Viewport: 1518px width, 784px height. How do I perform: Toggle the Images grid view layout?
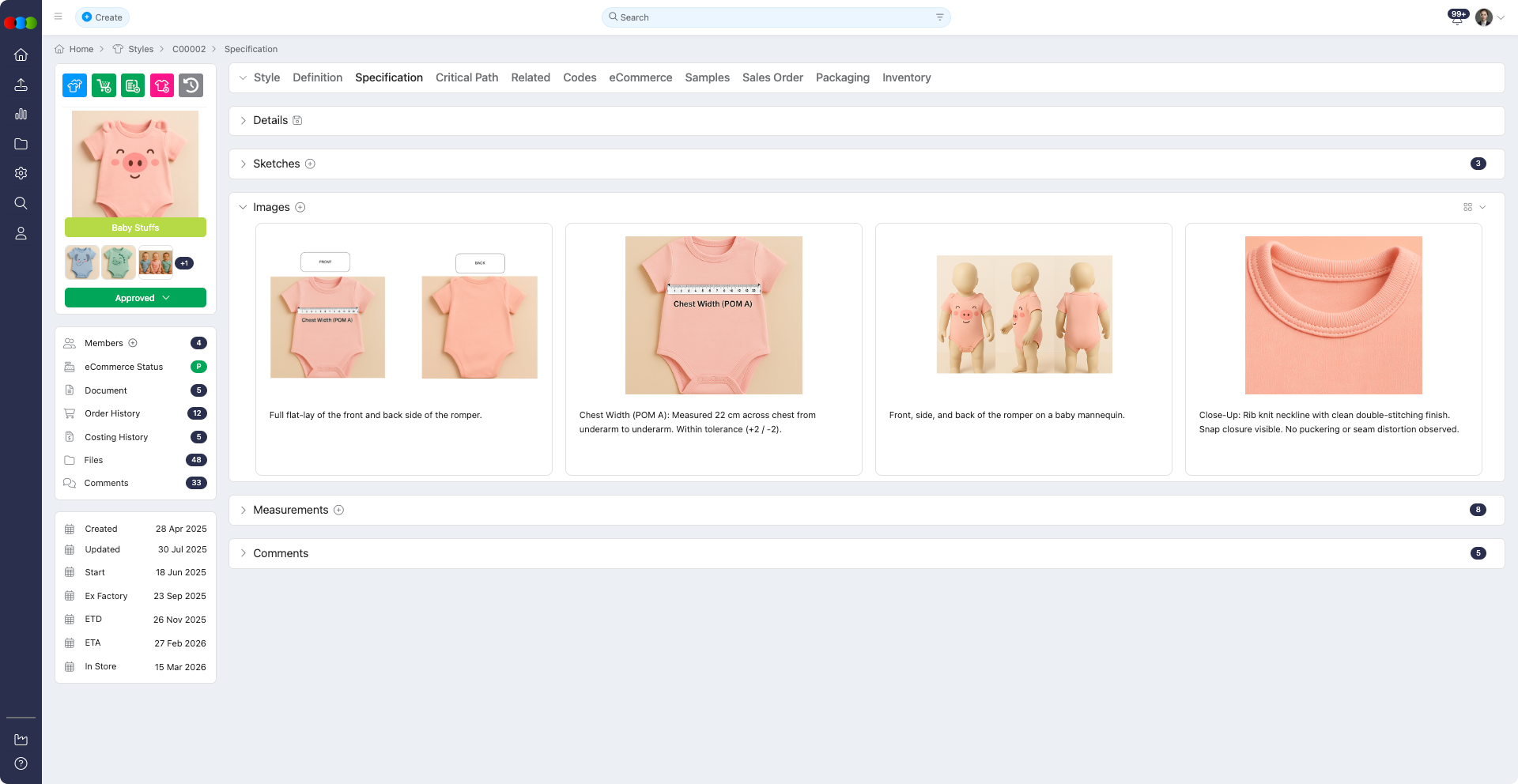point(1467,207)
